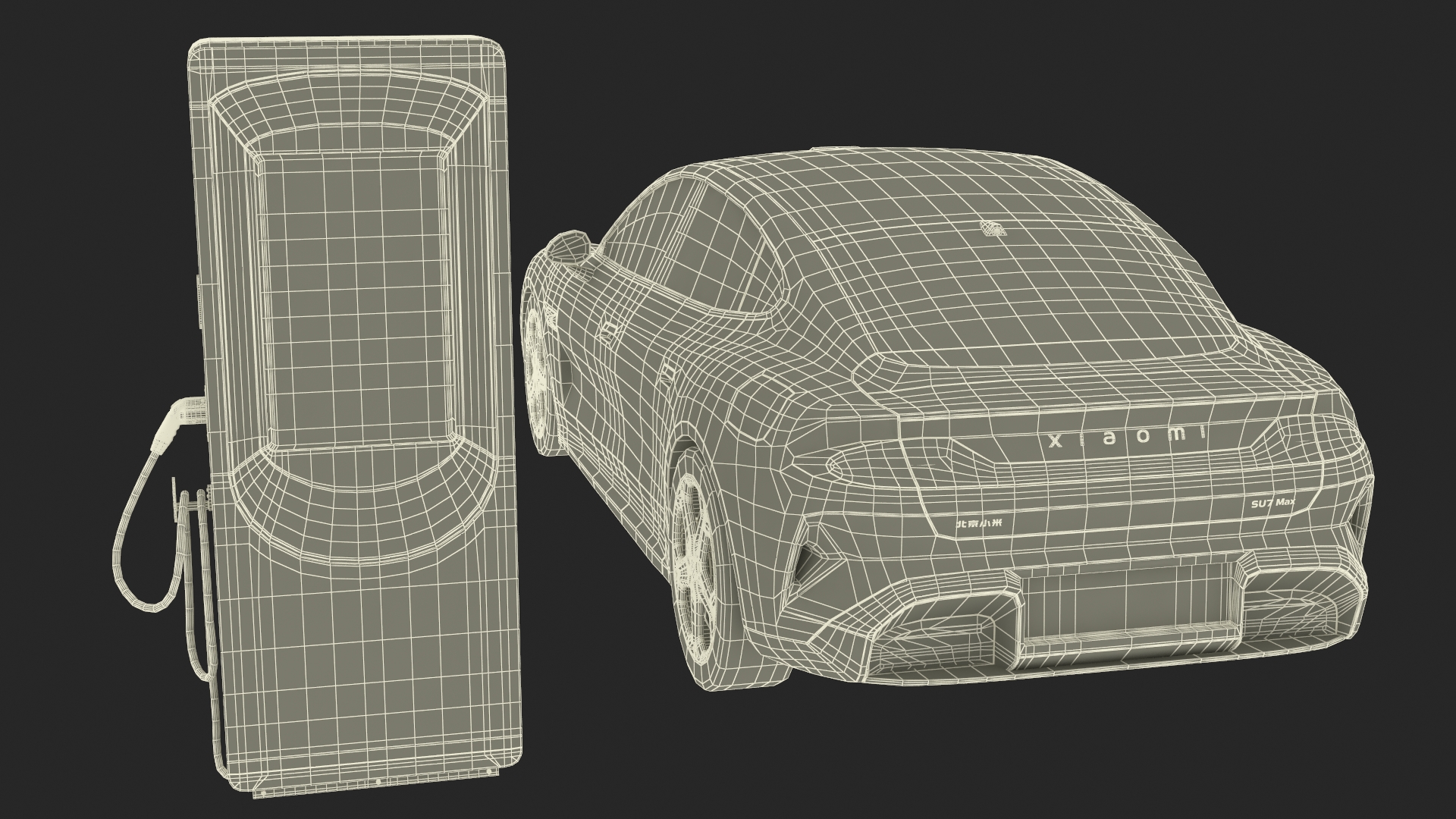Viewport: 1456px width, 819px height.
Task: Click the xiaomi lettering on trunk
Action: pyautogui.click(x=1125, y=438)
